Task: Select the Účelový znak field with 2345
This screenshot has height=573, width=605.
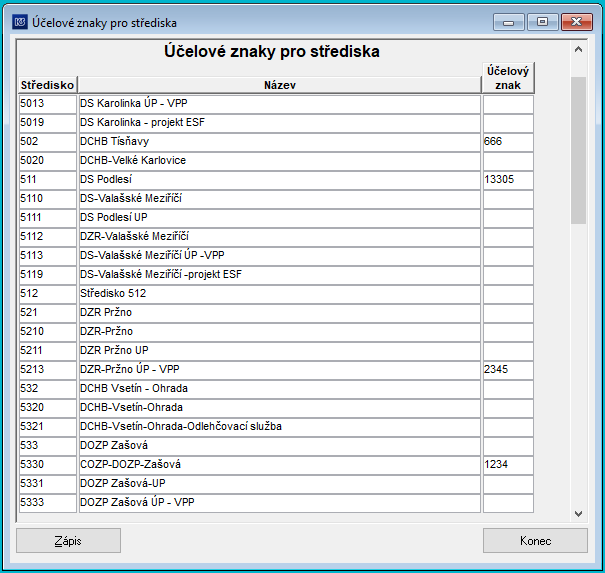Action: pos(508,370)
